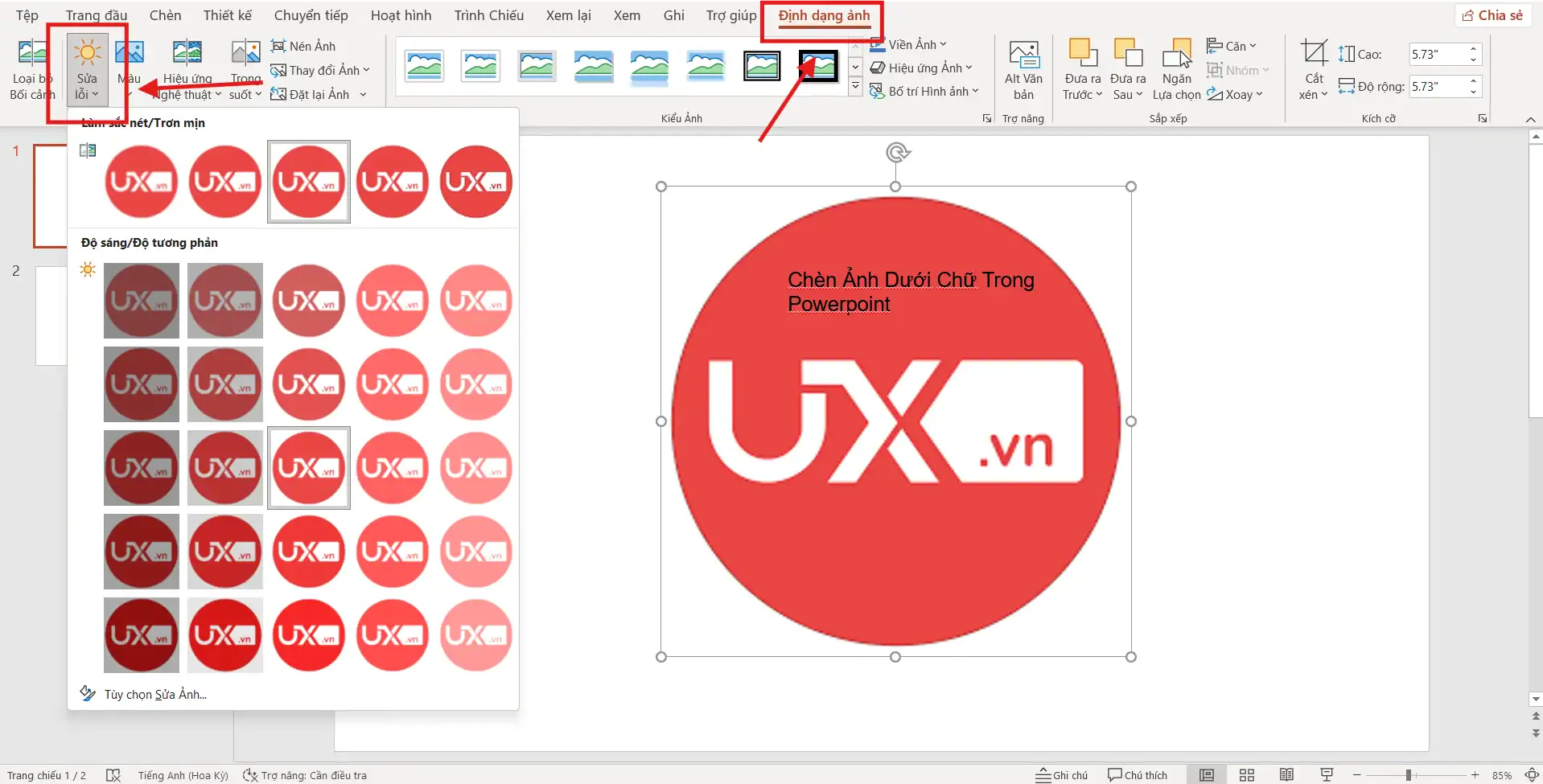This screenshot has height=784, width=1543.
Task: Click the zoom slider in status bar
Action: click(x=1409, y=775)
